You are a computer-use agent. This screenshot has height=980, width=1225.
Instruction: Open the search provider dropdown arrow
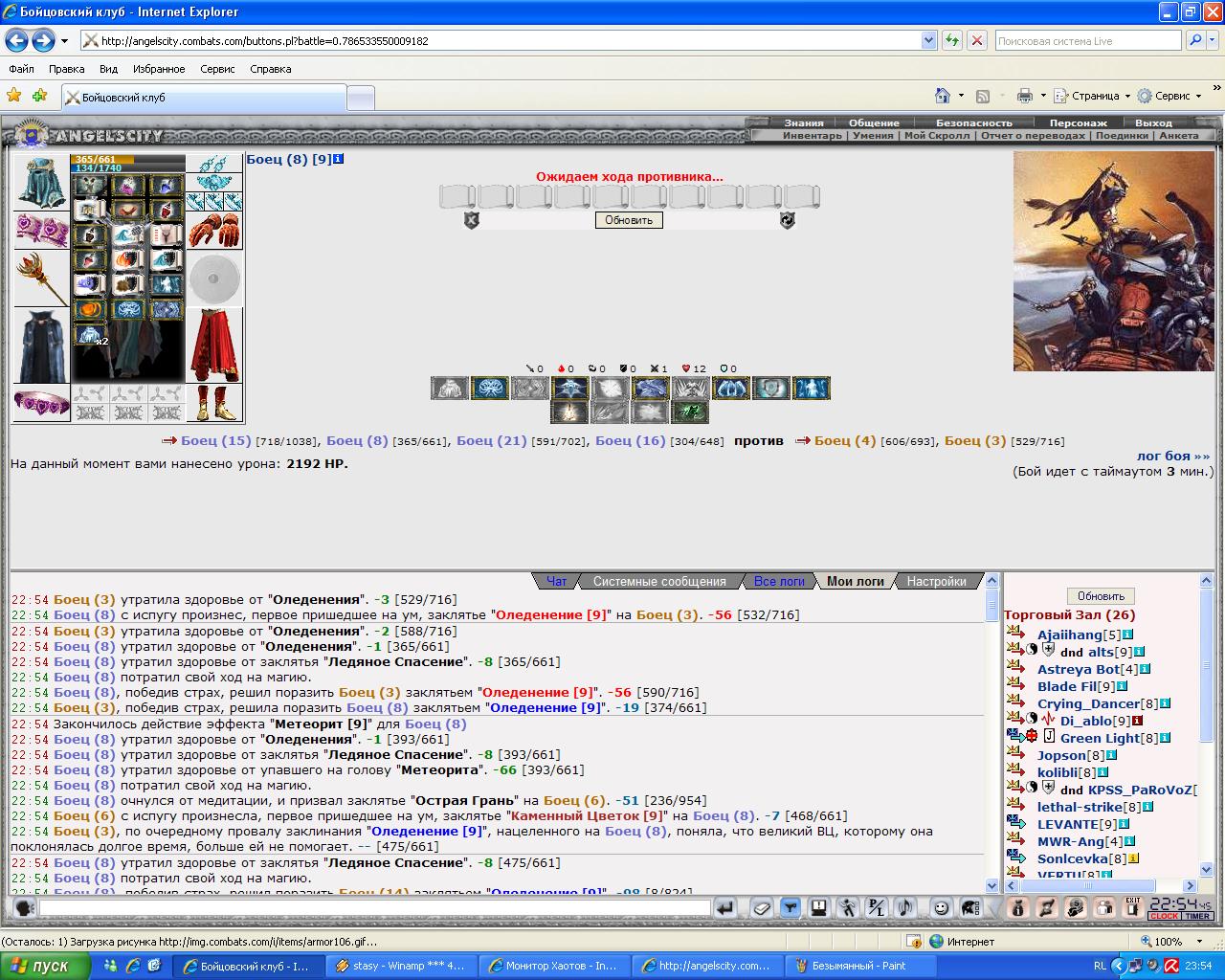[x=1213, y=41]
